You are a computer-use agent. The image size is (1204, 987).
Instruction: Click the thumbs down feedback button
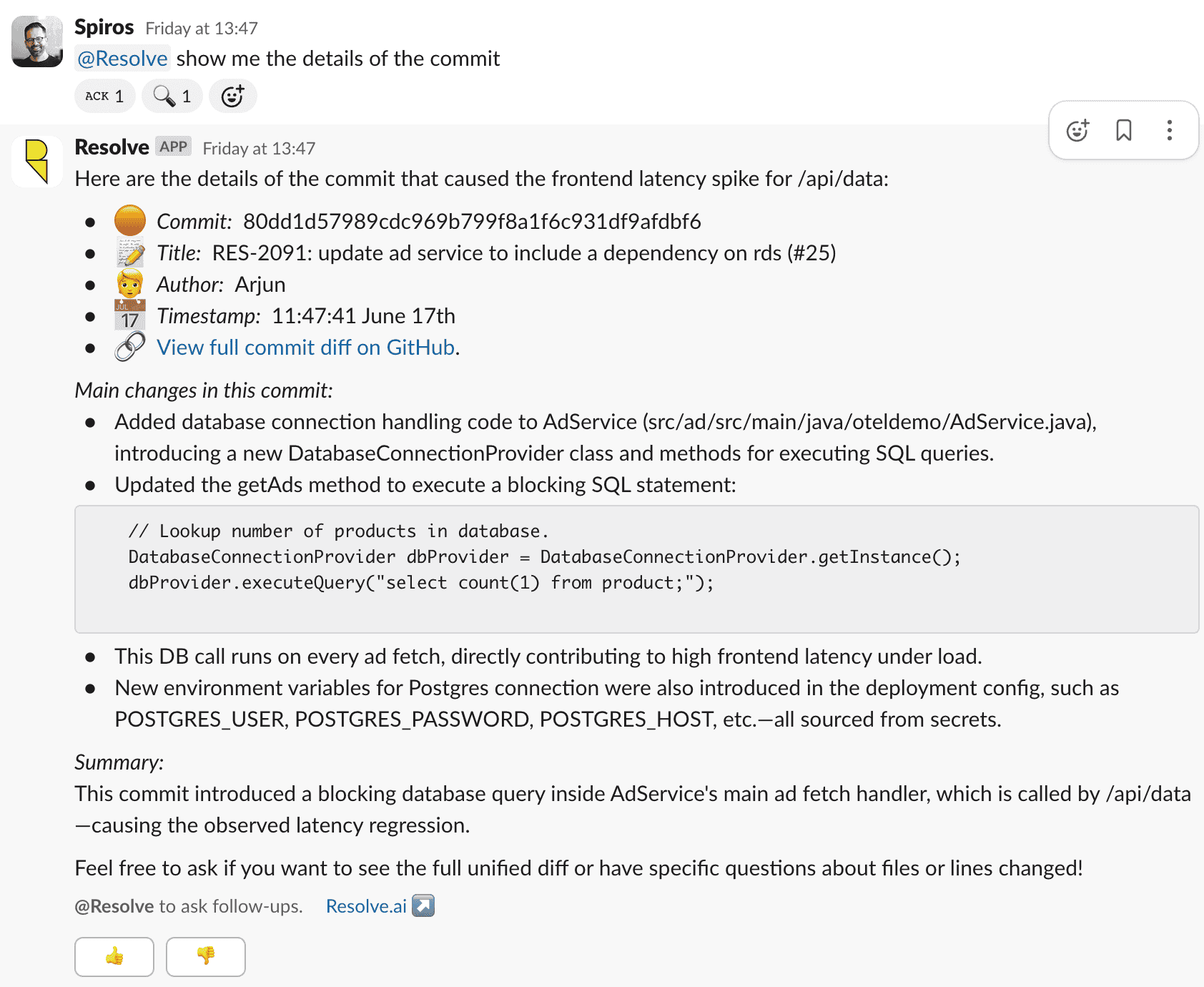(x=206, y=956)
